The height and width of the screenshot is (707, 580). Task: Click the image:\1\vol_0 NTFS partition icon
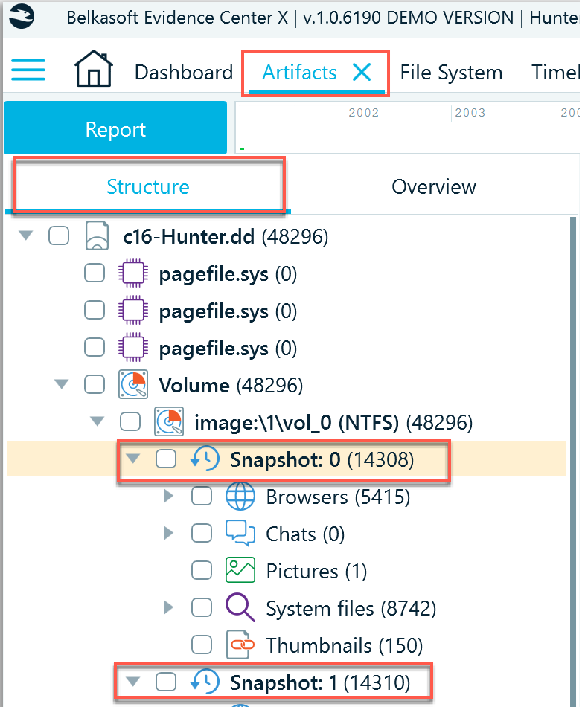click(x=169, y=422)
